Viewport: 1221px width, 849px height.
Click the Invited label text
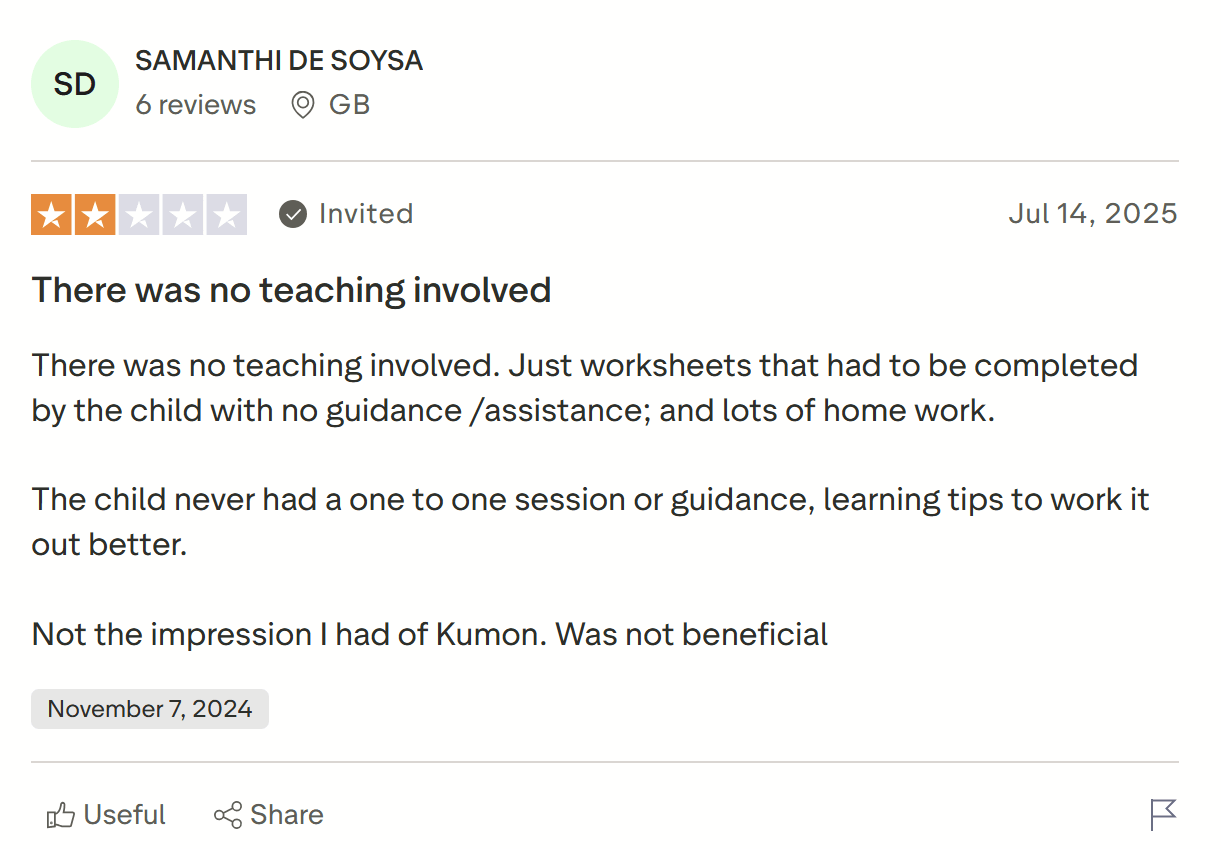[x=365, y=213]
